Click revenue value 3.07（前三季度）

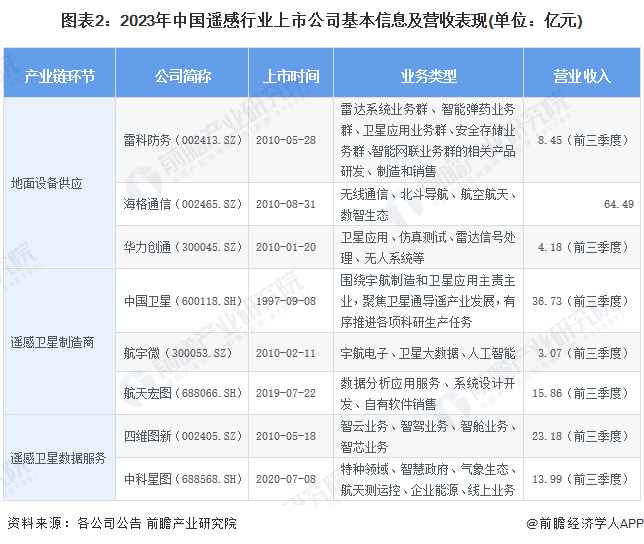(x=583, y=353)
